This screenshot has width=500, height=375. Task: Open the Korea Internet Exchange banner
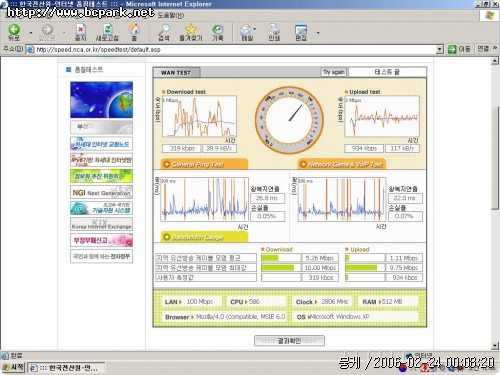tap(101, 224)
